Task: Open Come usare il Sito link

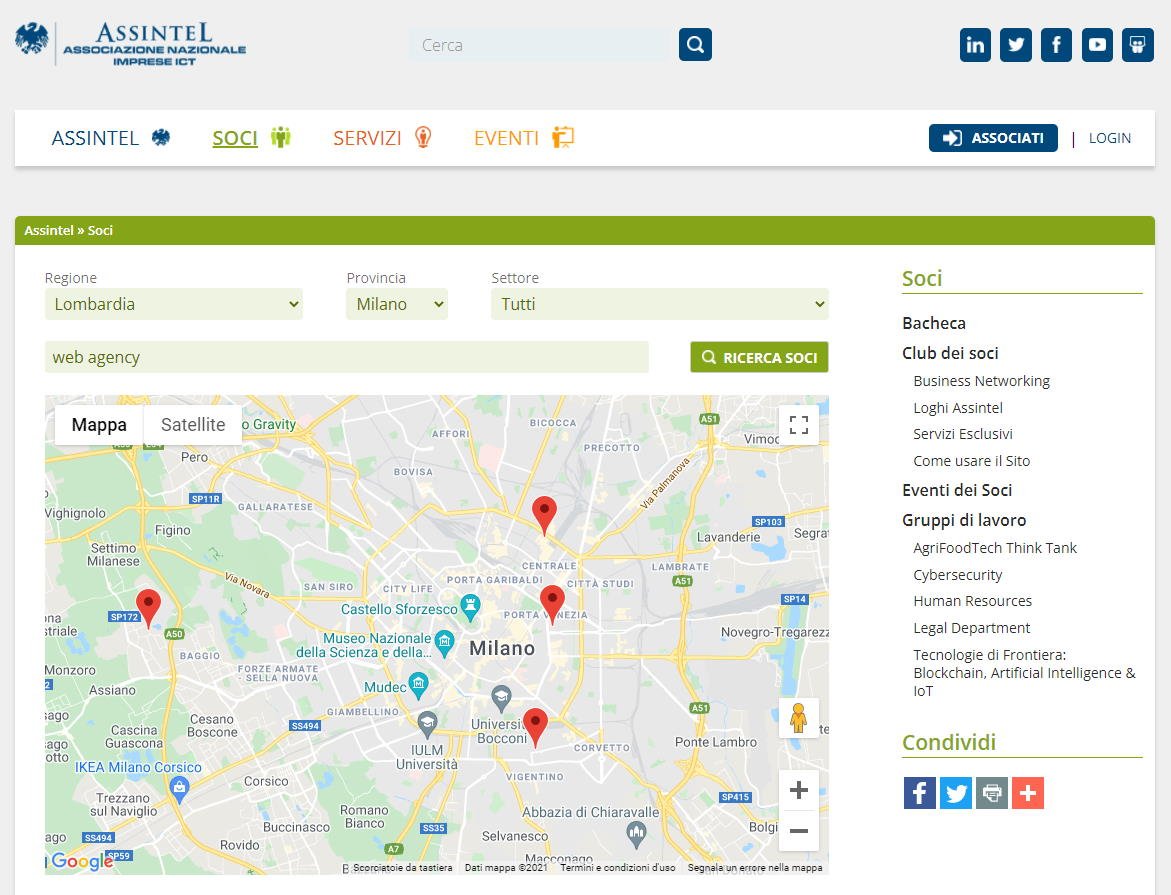Action: 972,461
